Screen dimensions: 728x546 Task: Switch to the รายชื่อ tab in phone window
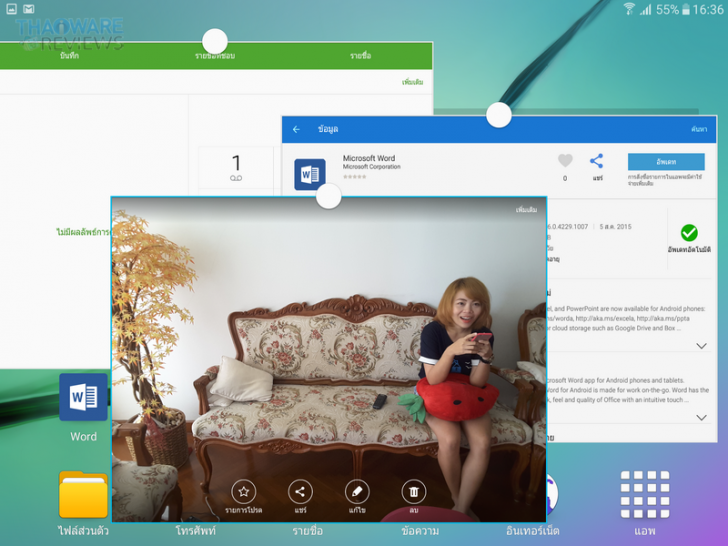[360, 56]
